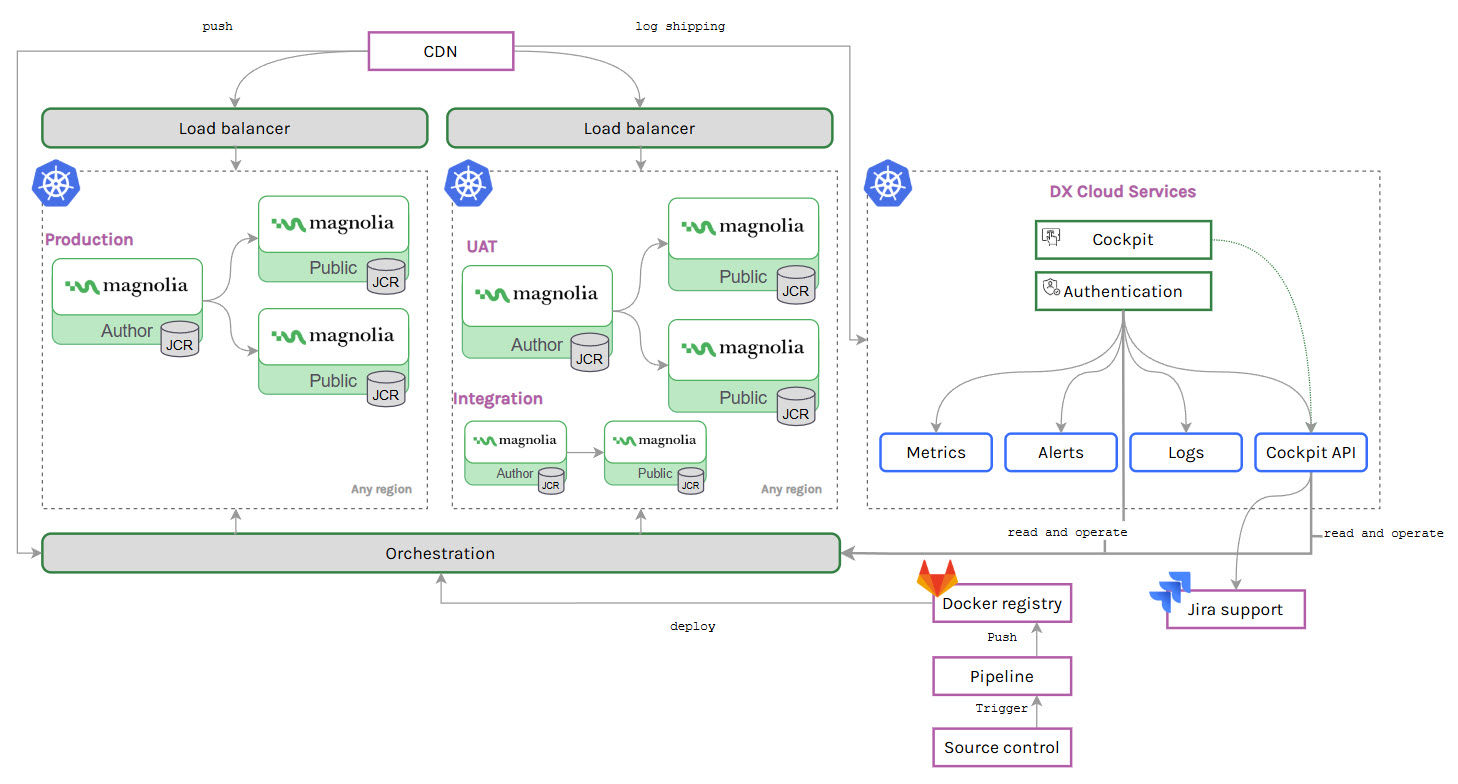1458x784 pixels.
Task: Click the "DX Cloud Services" heading
Action: [1122, 191]
